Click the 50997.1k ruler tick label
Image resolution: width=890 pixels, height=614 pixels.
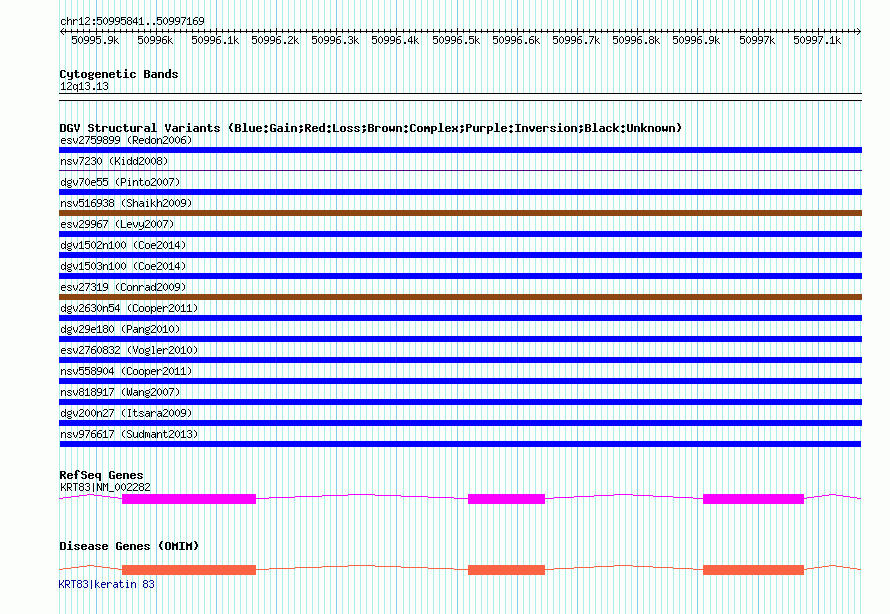tap(817, 40)
